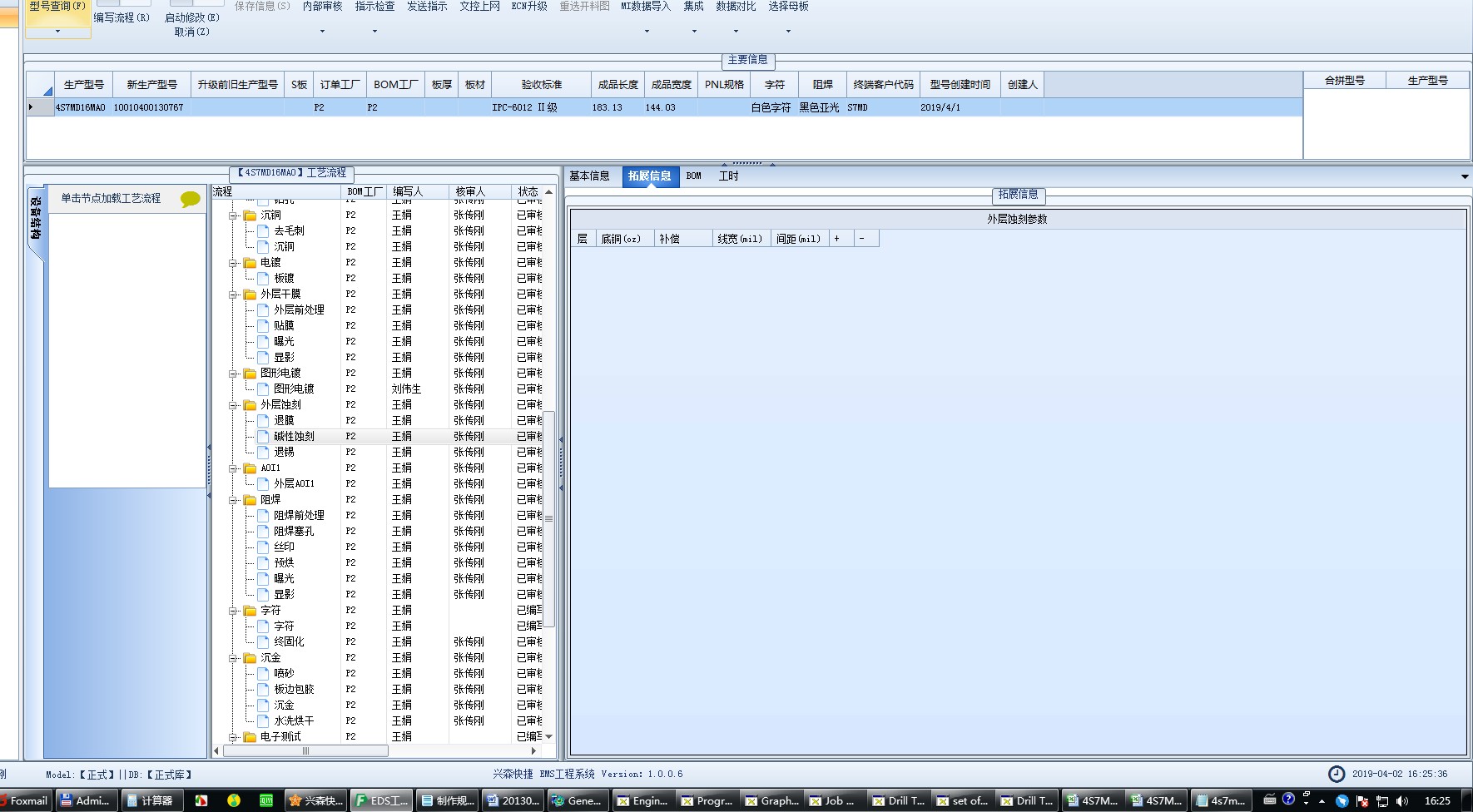Open dropdown arrow under 选择母板
This screenshot has height=812, width=1473.
click(x=788, y=32)
